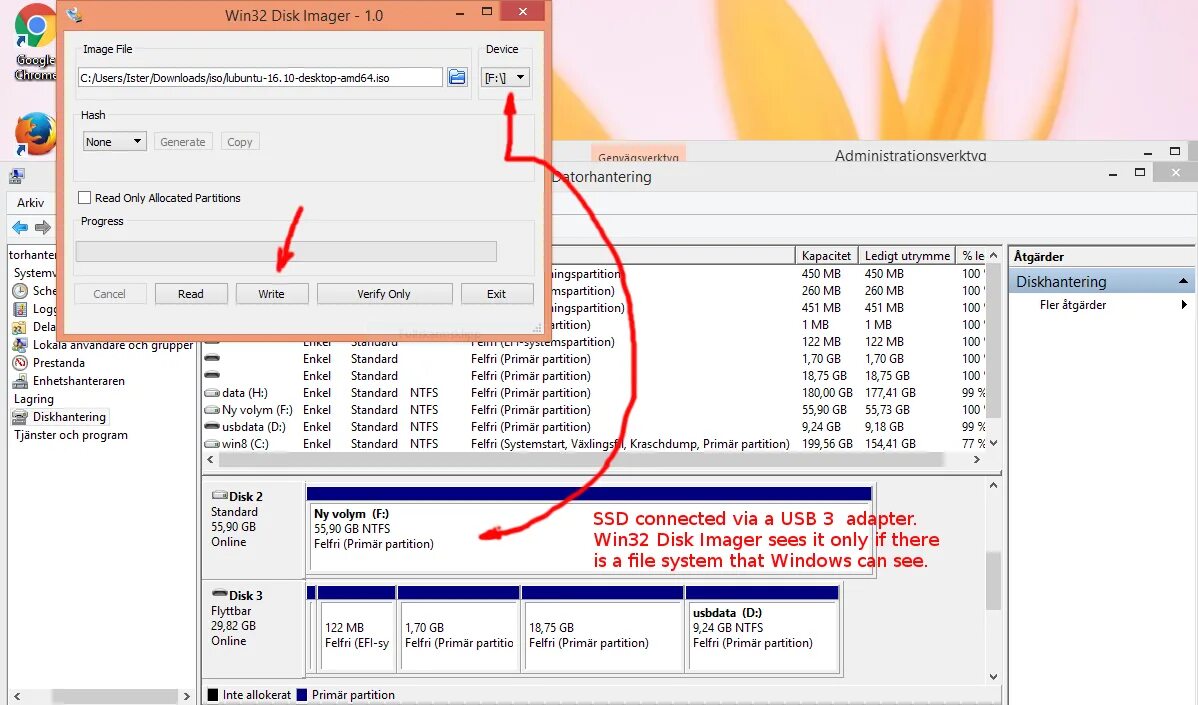
Task: Select Tjänster och program tree item
Action: (71, 435)
